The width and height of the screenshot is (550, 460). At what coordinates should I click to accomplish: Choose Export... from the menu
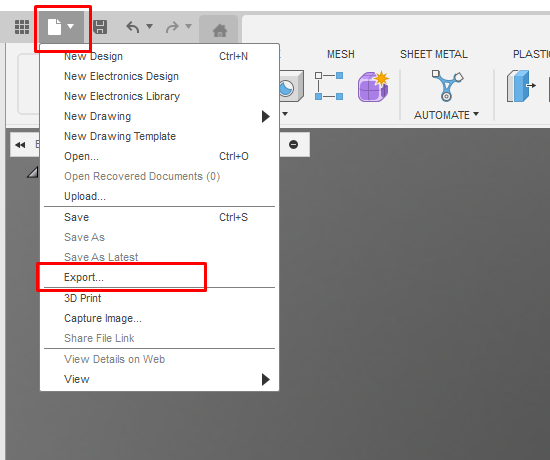click(159, 277)
